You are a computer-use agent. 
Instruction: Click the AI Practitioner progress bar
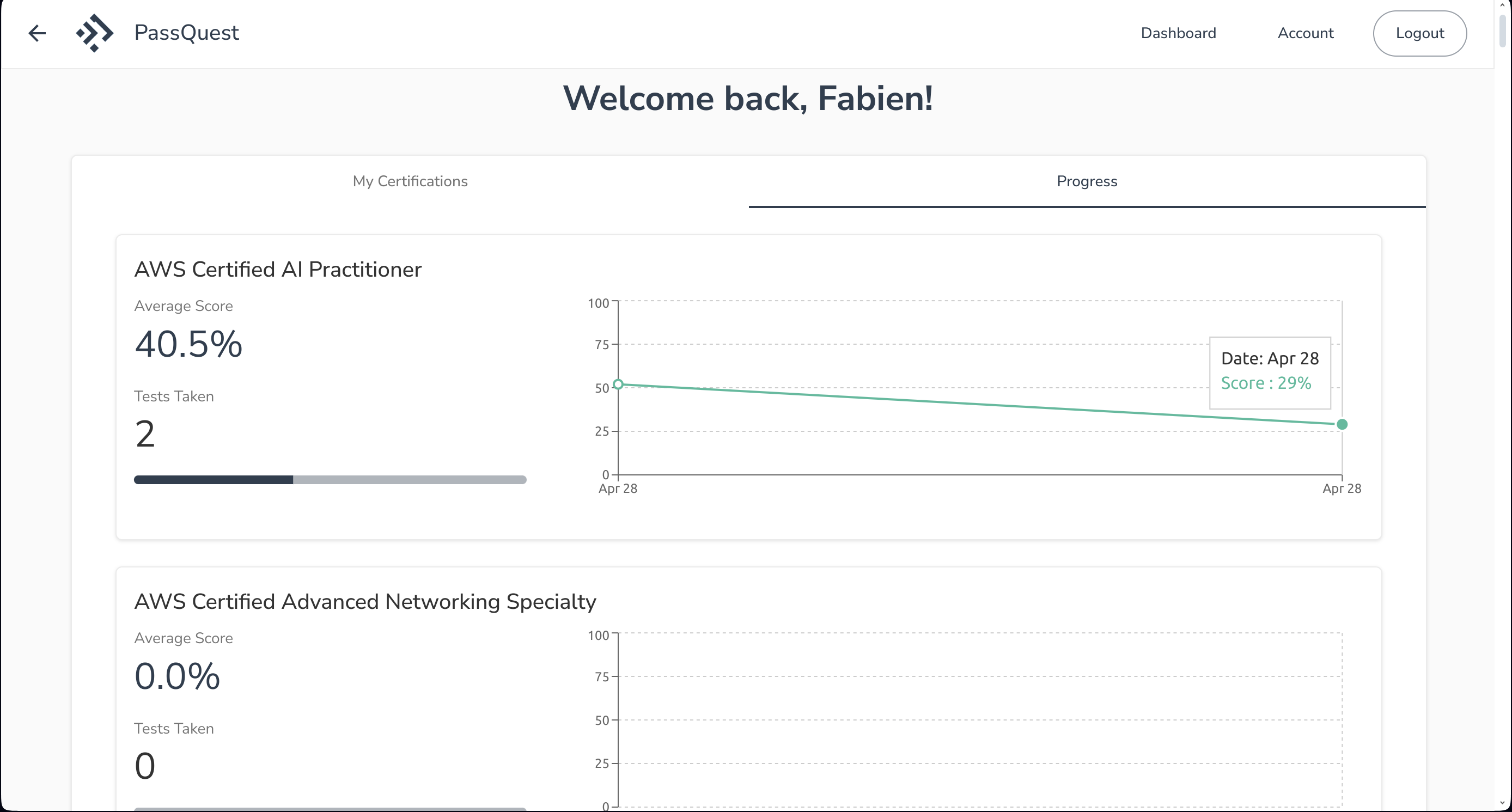(x=330, y=479)
